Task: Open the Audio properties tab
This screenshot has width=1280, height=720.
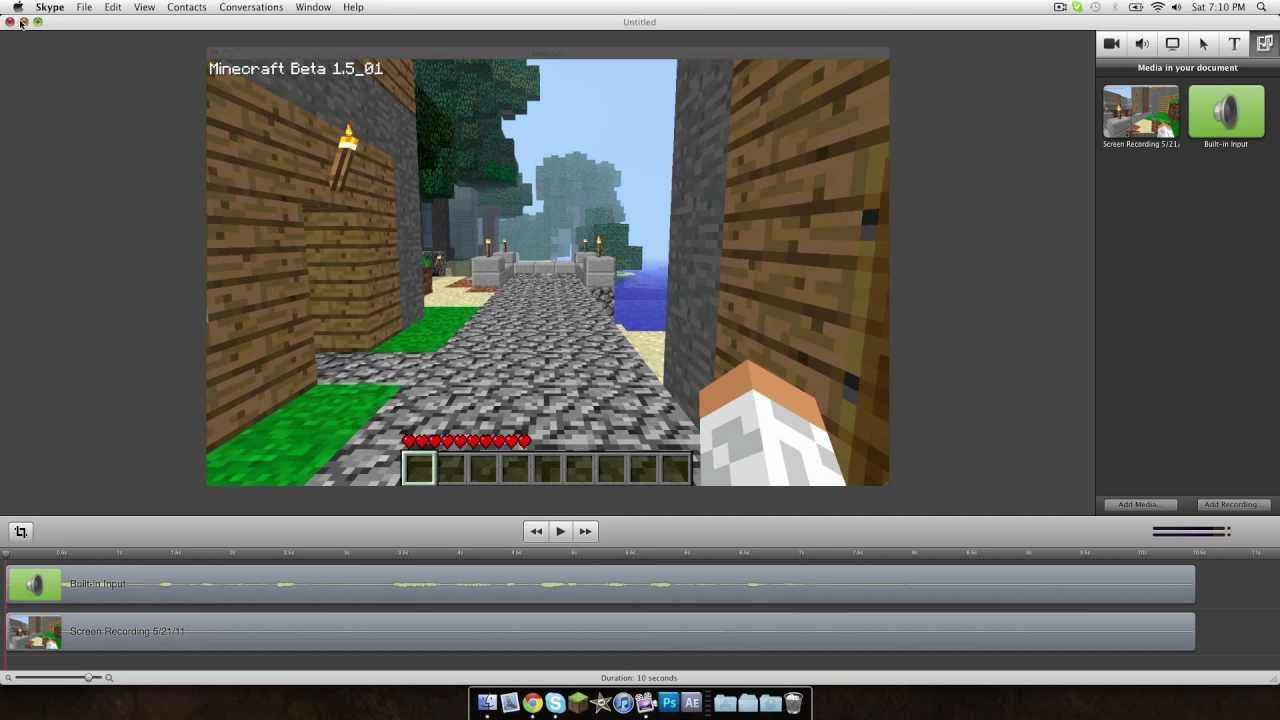Action: [x=1142, y=44]
